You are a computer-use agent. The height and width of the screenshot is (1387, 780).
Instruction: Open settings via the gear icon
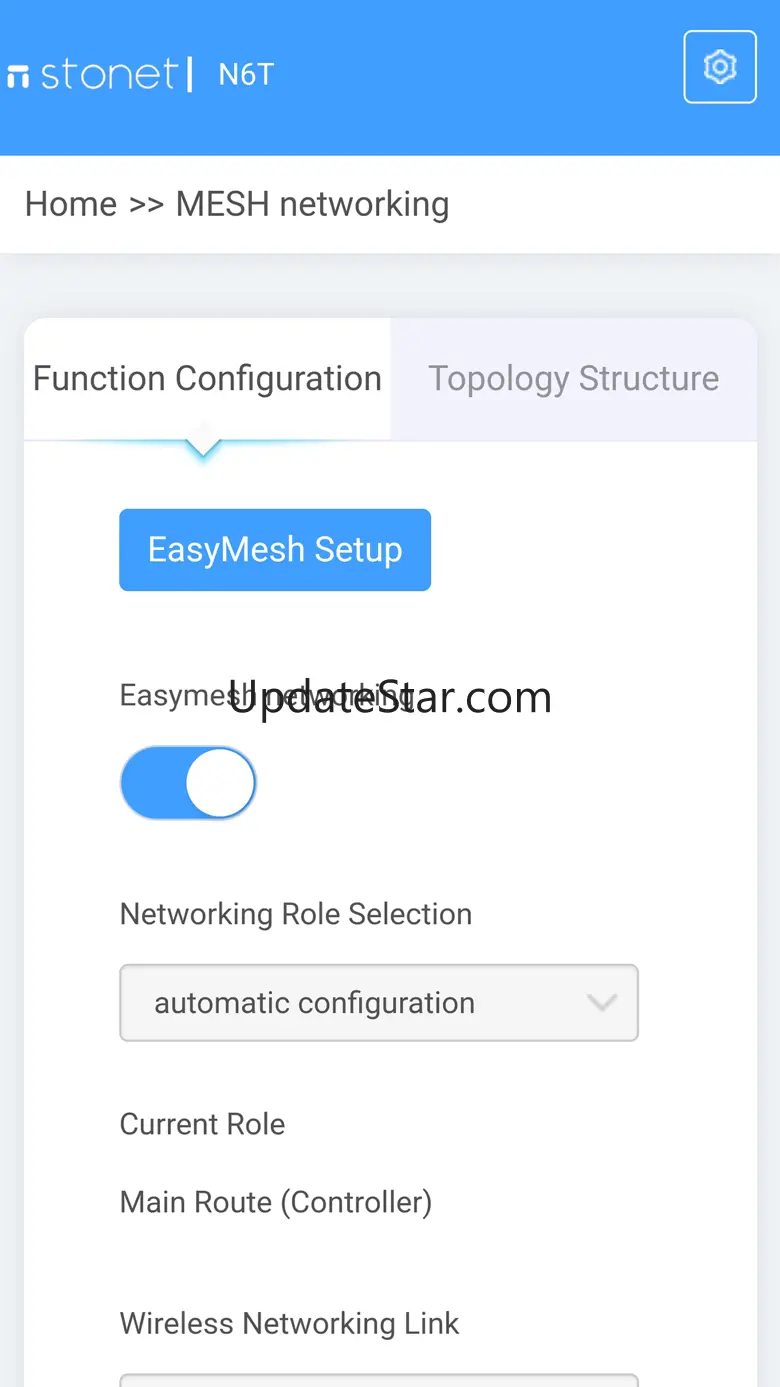tap(719, 67)
